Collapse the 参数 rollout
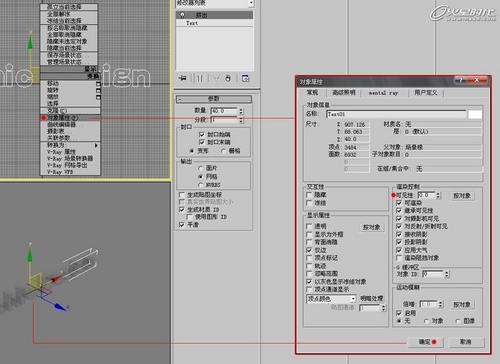Screen dimensions: 500x364 point(214,99)
